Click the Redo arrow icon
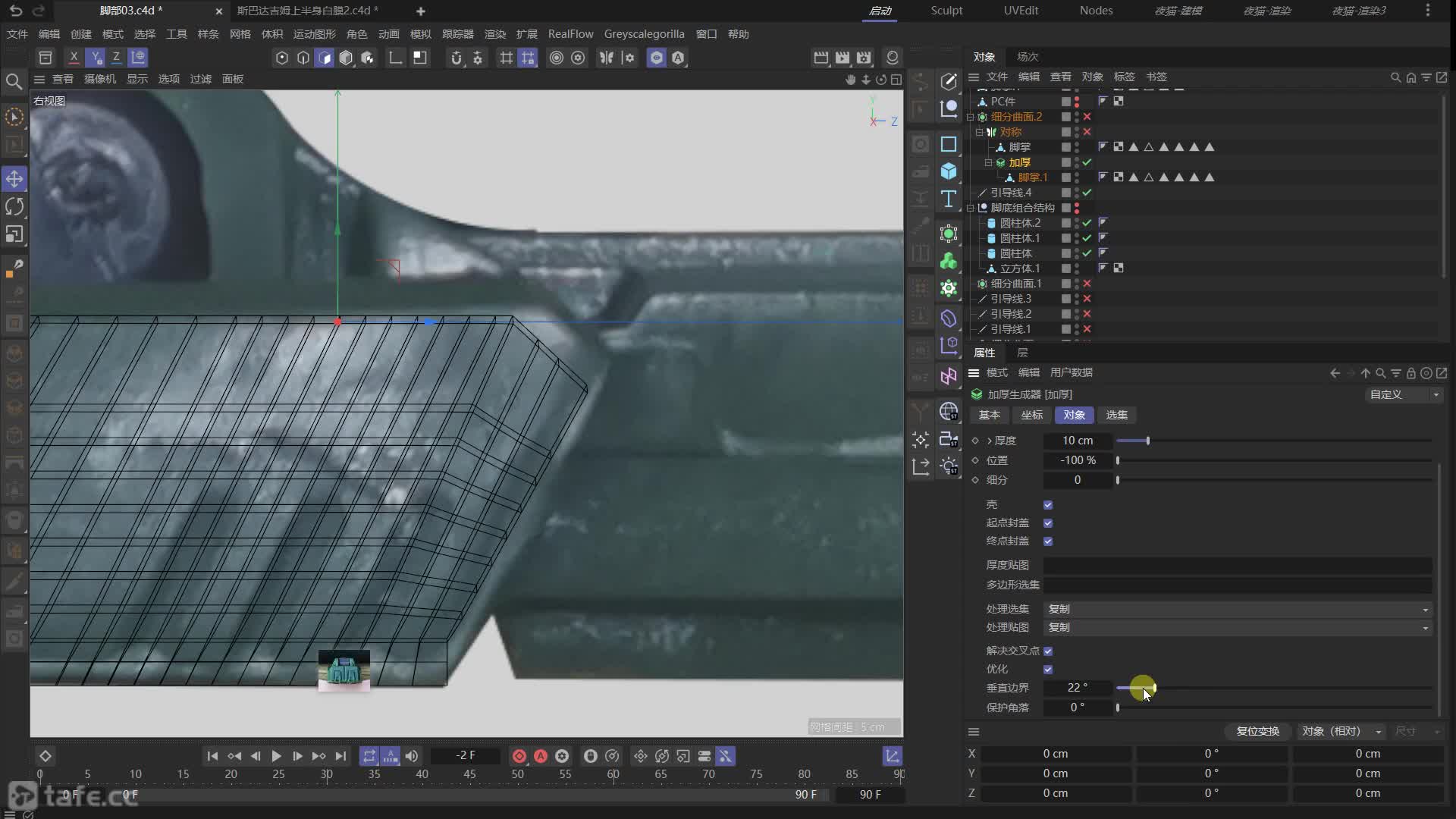 tap(39, 11)
